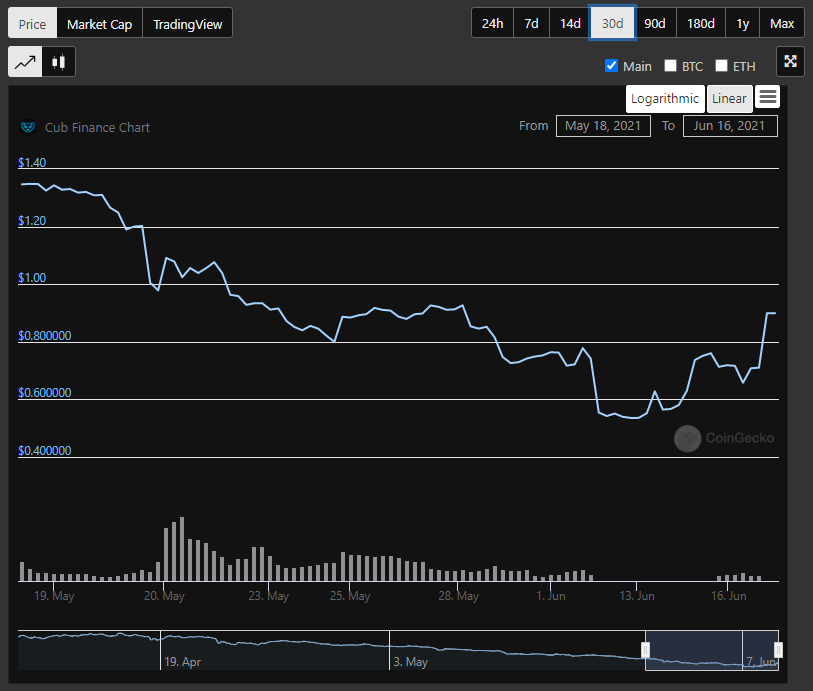The height and width of the screenshot is (691, 813).
Task: Toggle the Main checkbox
Action: point(611,66)
